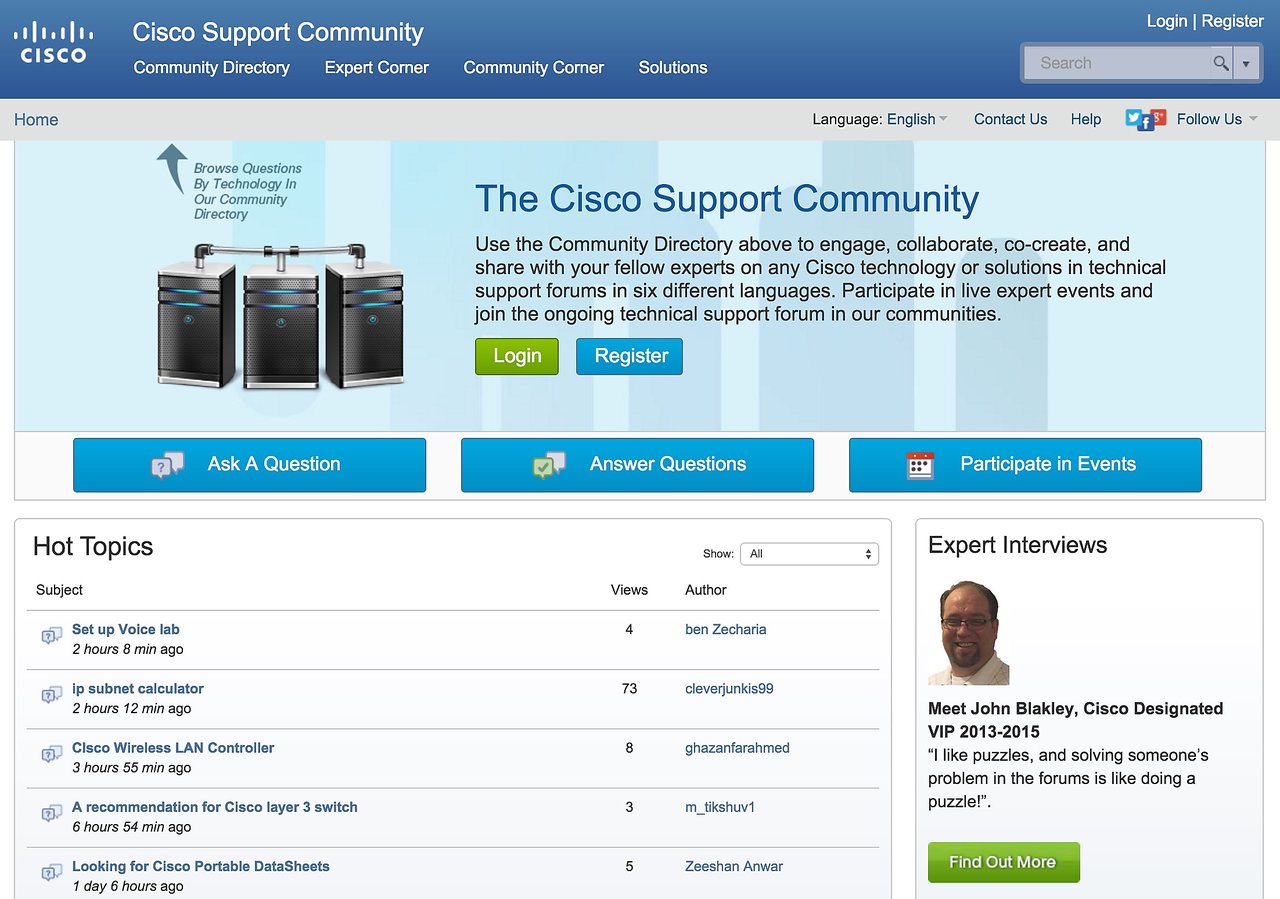Expand the Follow Us menu
Image resolution: width=1280 pixels, height=899 pixels.
coord(1211,119)
